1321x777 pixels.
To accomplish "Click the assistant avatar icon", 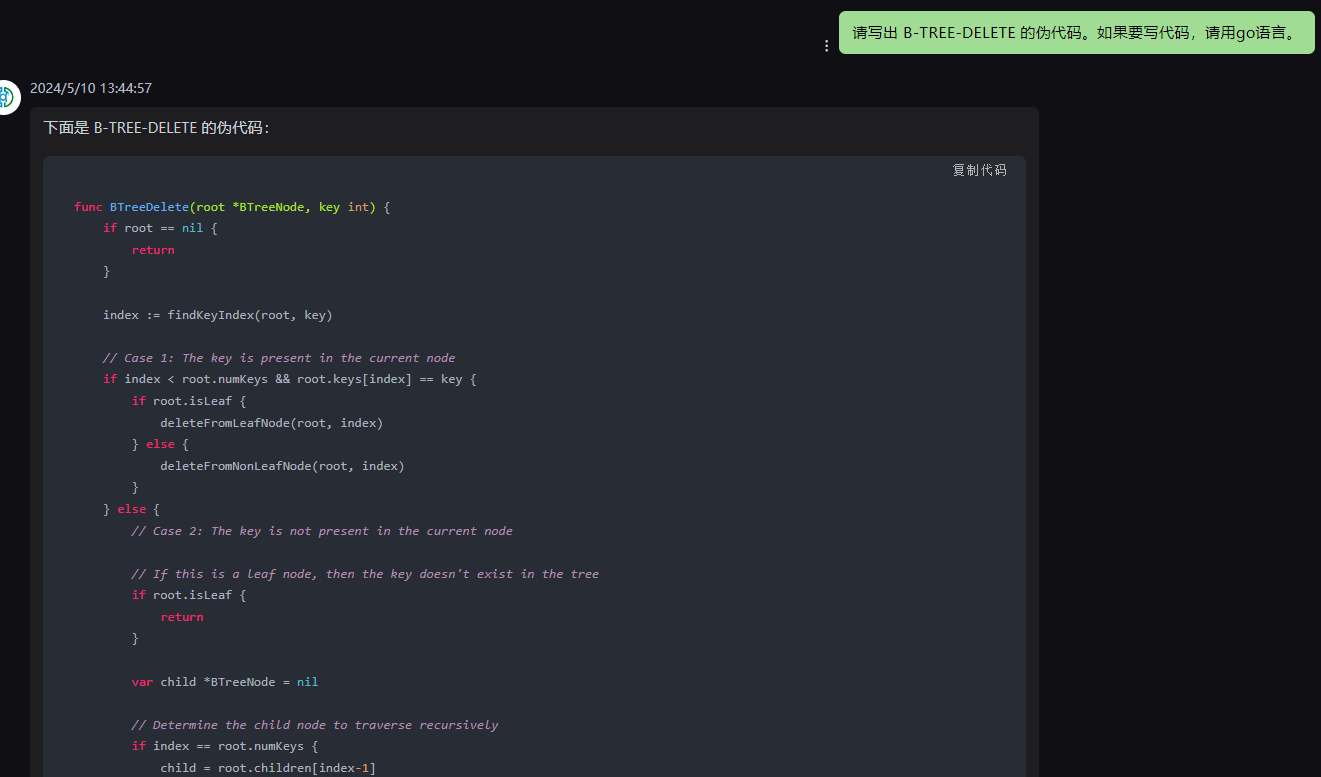I will coord(7,97).
